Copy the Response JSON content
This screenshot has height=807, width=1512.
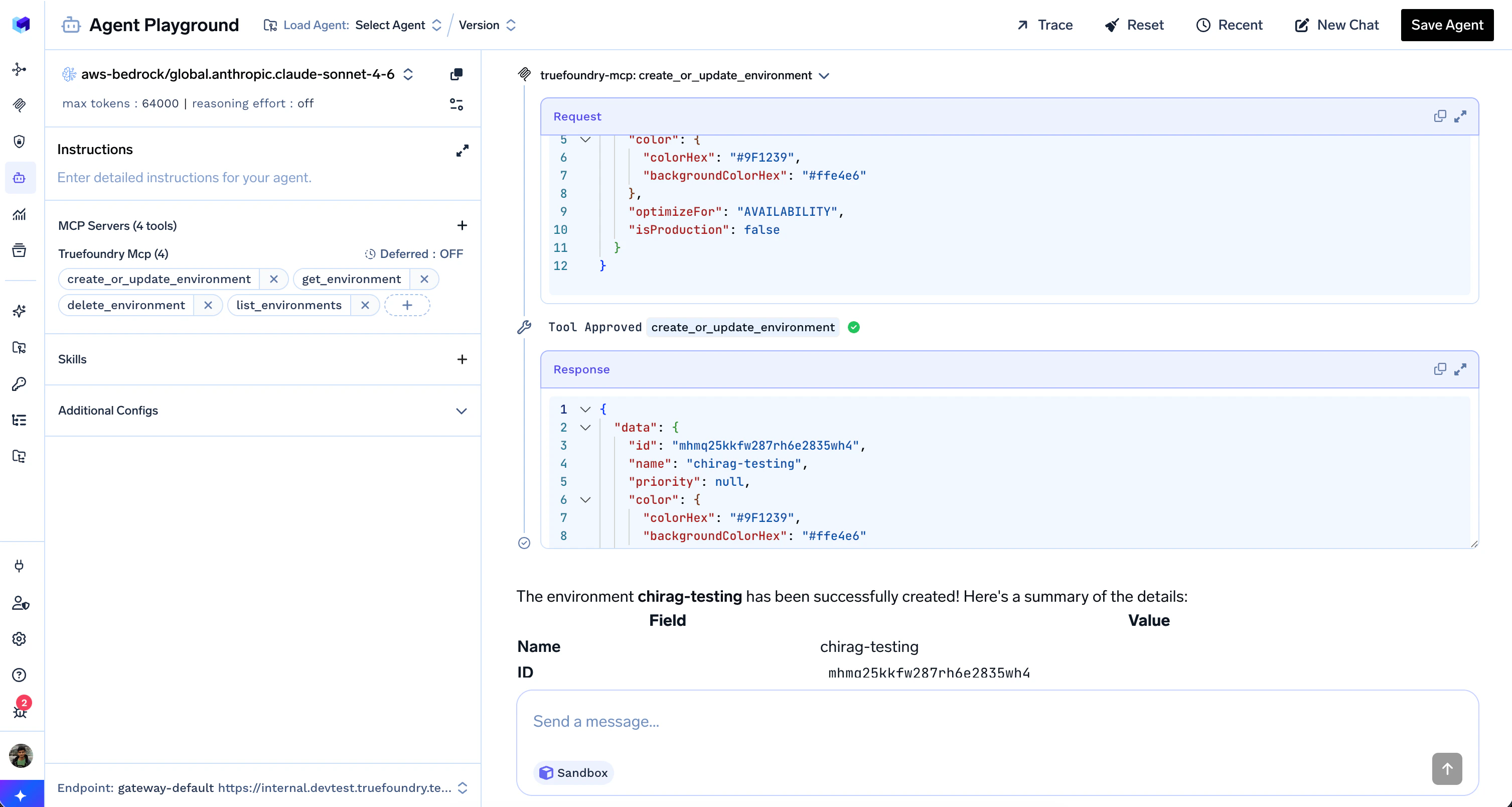(1440, 369)
